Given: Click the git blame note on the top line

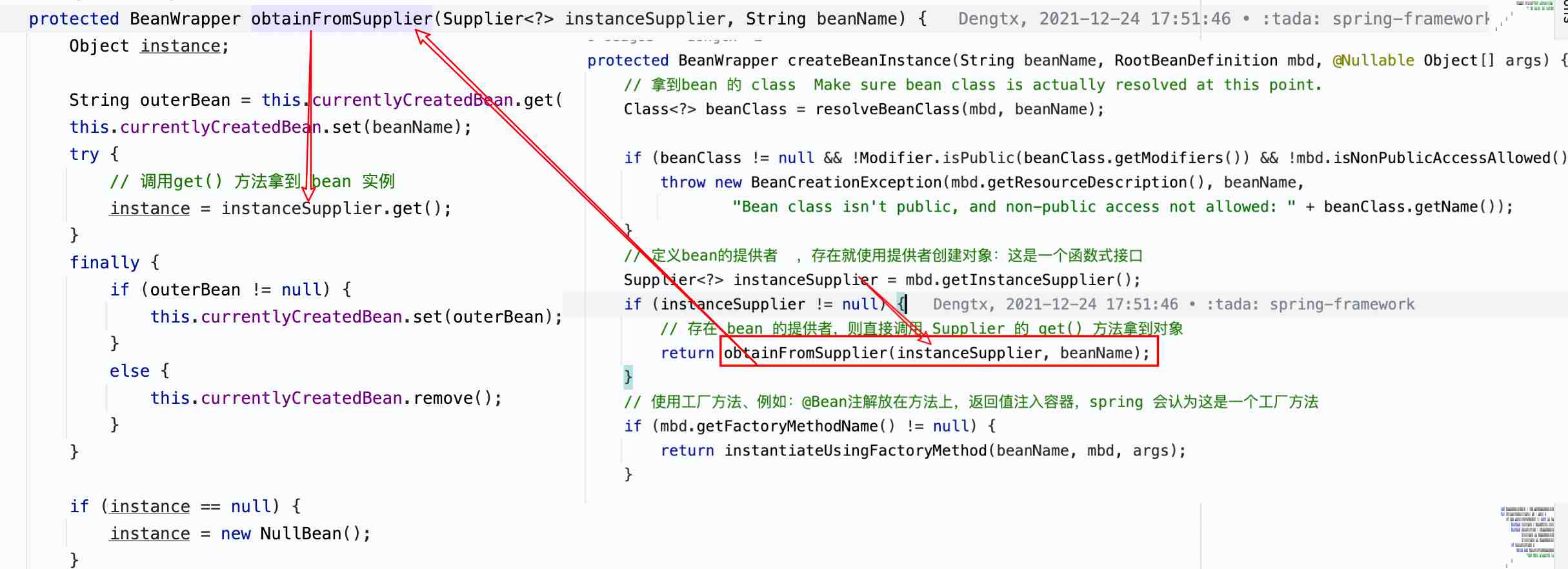Looking at the screenshot, I should coord(1224,19).
